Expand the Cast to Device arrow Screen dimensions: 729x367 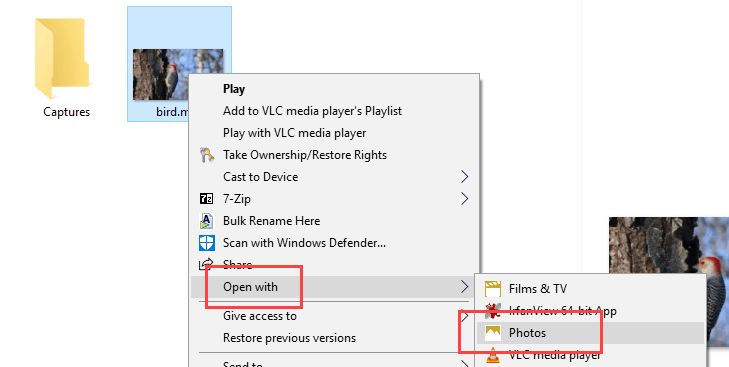(x=464, y=177)
